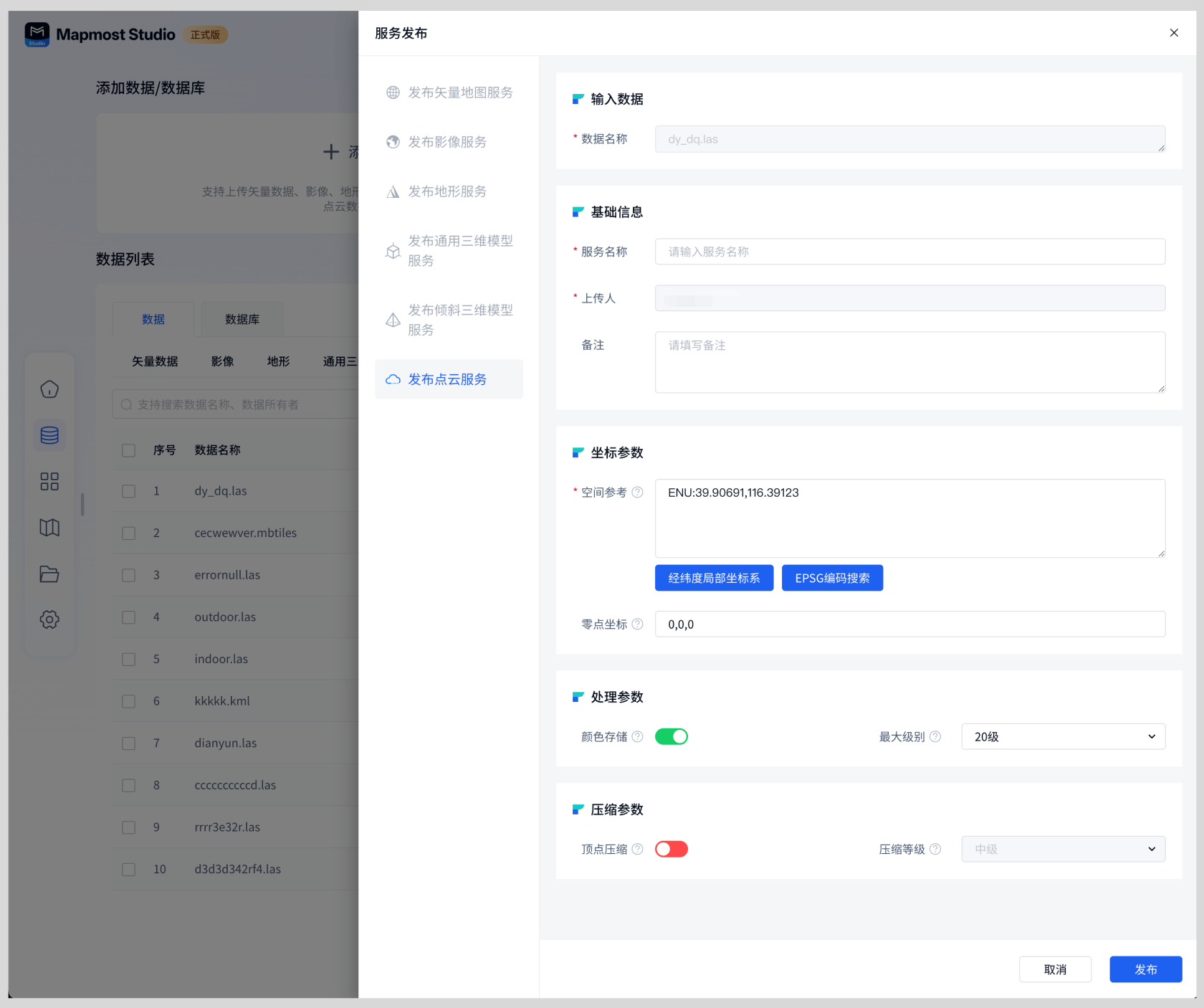Image resolution: width=1204 pixels, height=1008 pixels.
Task: Click help icon next to 空间参考
Action: click(x=637, y=493)
